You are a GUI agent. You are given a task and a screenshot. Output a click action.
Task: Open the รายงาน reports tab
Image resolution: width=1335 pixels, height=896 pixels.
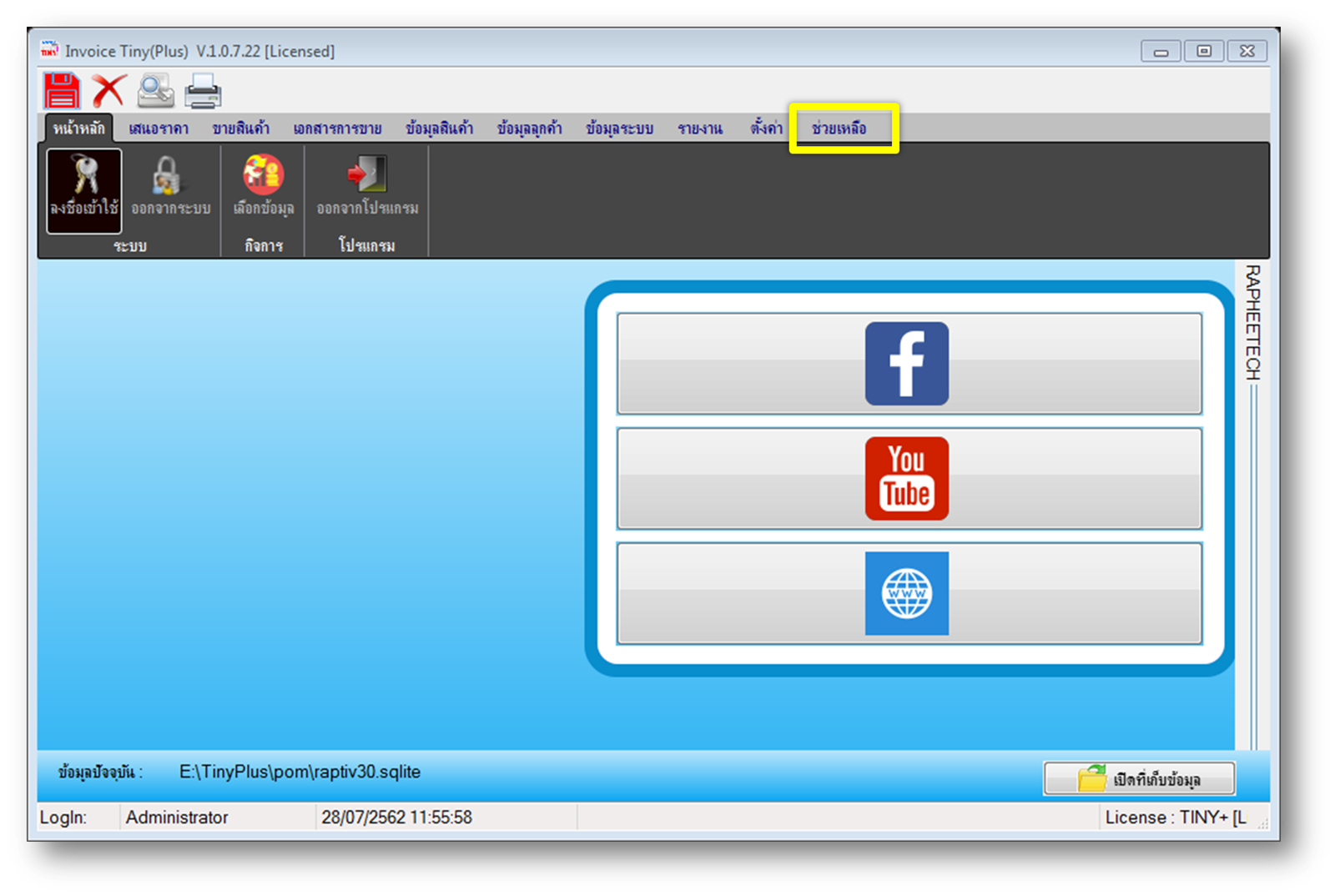click(x=700, y=128)
